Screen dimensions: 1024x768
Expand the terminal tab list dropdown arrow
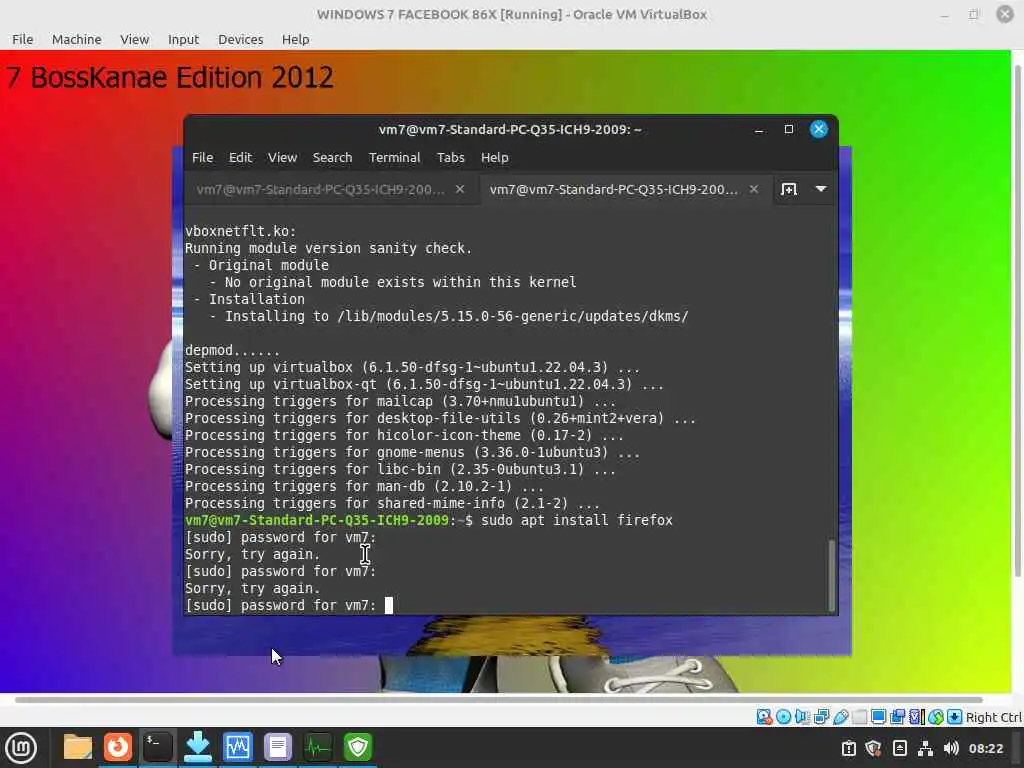pos(821,189)
